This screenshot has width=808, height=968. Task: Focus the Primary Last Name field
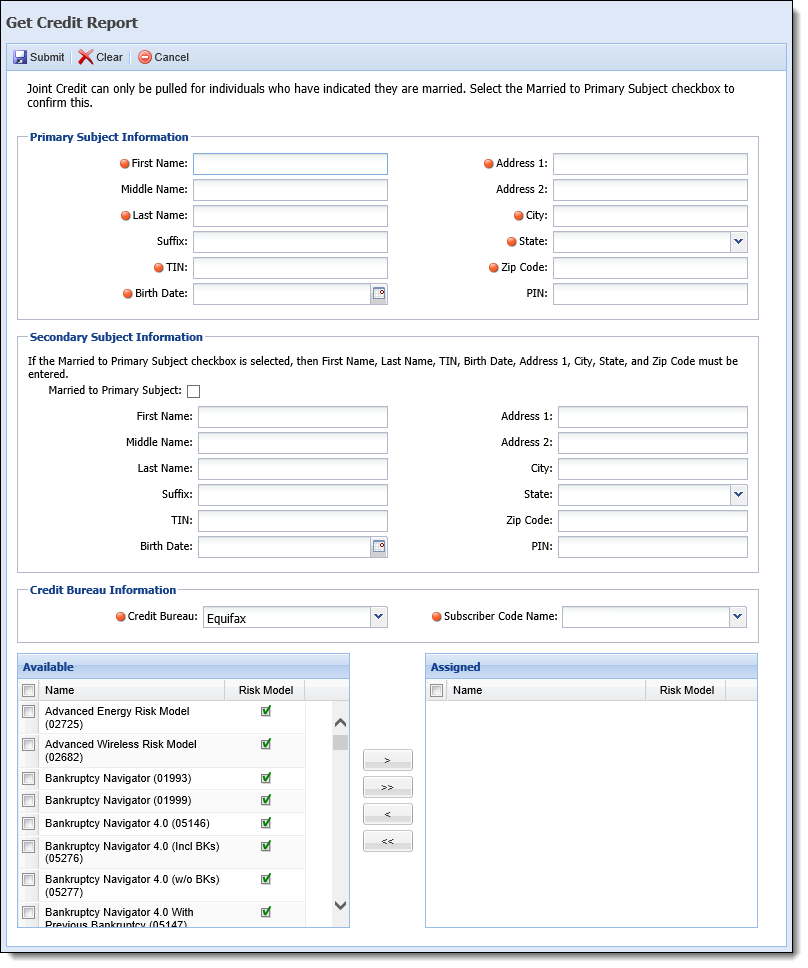coord(290,216)
